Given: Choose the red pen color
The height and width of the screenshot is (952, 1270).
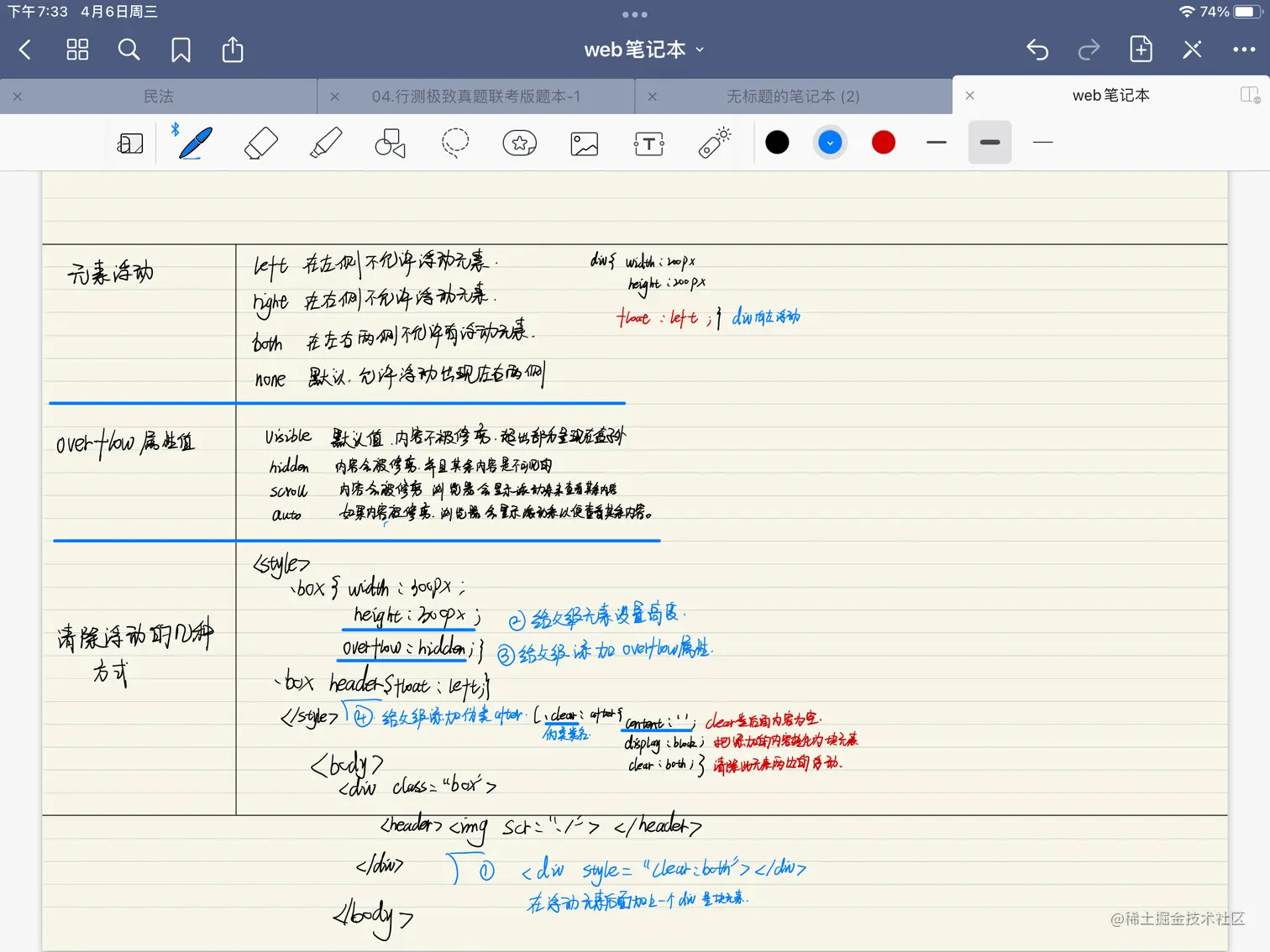Looking at the screenshot, I should tap(884, 143).
